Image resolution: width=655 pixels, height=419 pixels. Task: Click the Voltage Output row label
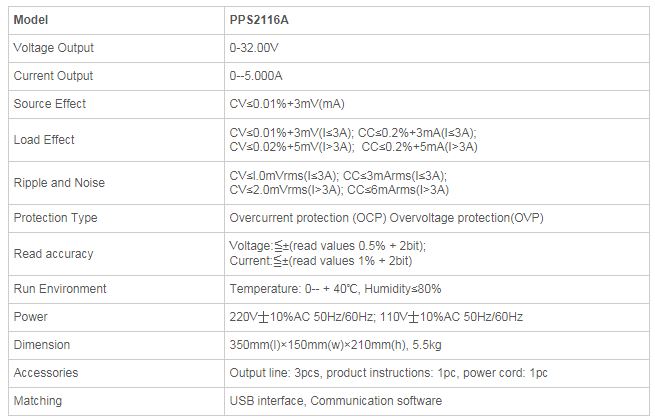pyautogui.click(x=53, y=47)
